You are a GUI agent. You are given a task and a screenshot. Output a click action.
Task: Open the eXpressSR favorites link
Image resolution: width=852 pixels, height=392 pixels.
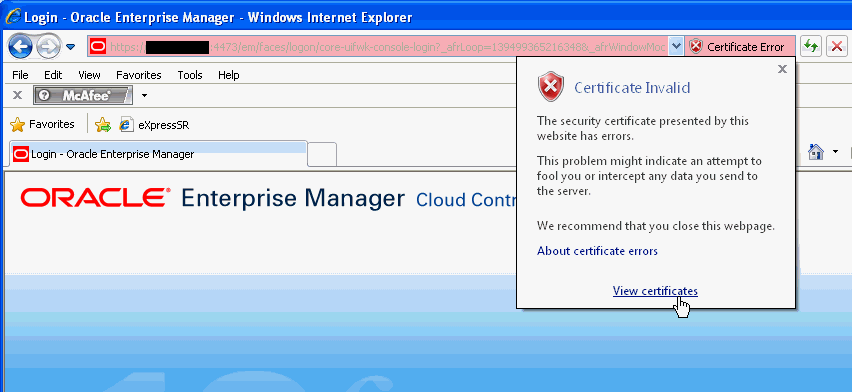click(x=155, y=125)
